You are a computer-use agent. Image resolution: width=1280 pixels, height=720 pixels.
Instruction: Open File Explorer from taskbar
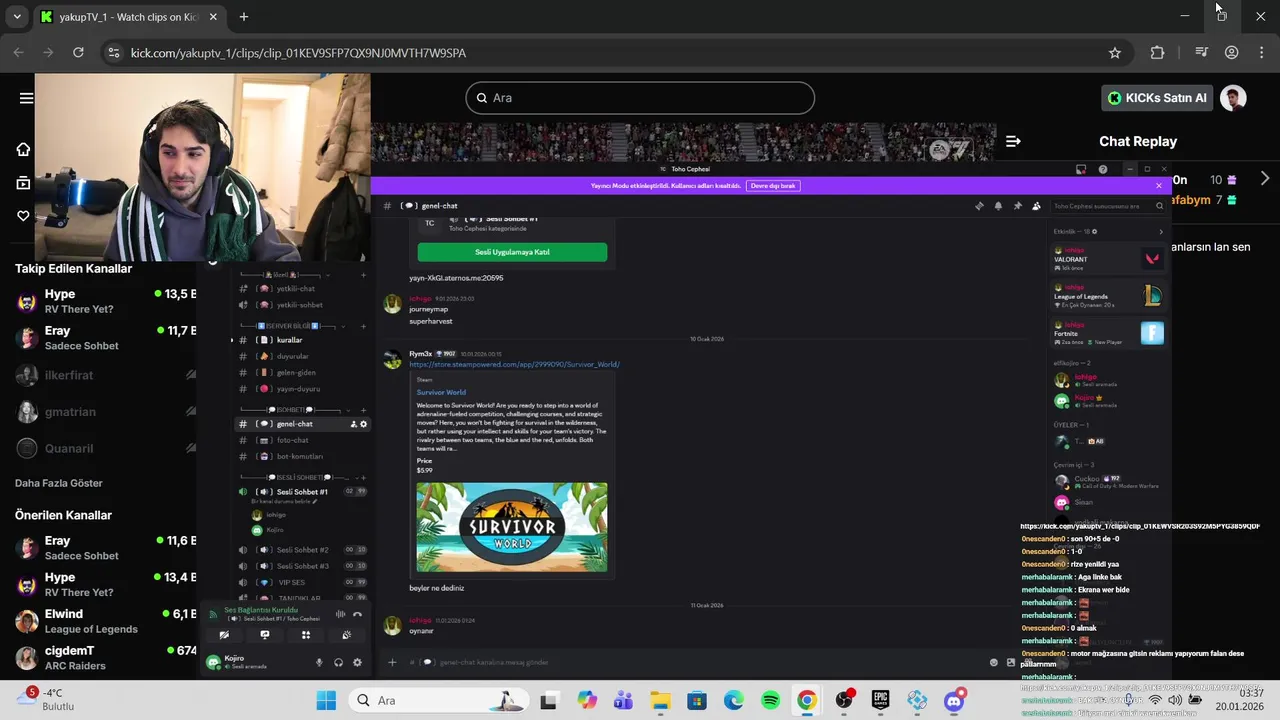pos(660,700)
